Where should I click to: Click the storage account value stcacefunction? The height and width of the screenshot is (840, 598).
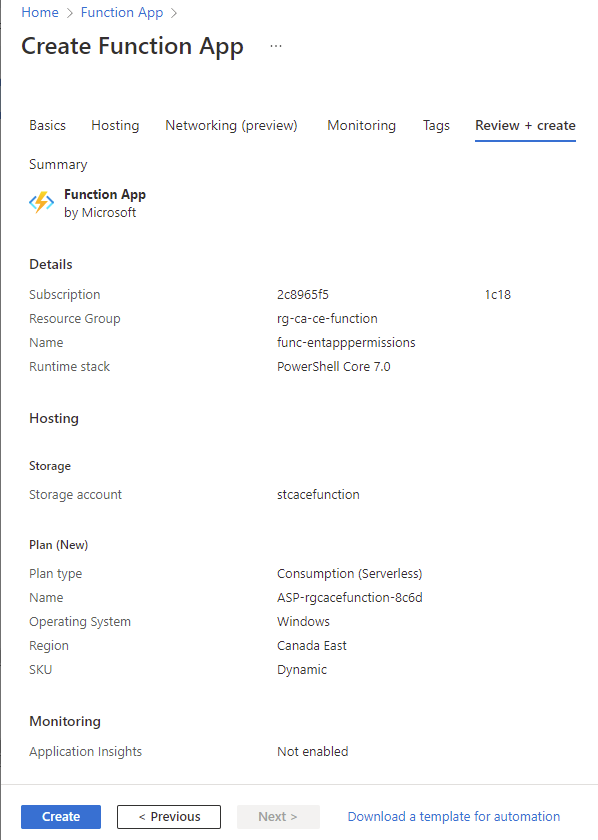pyautogui.click(x=318, y=494)
